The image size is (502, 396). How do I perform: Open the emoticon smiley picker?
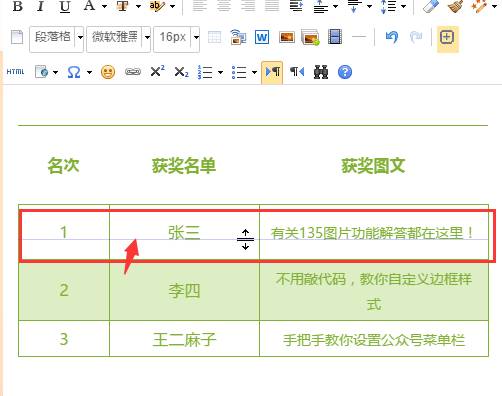tap(108, 72)
